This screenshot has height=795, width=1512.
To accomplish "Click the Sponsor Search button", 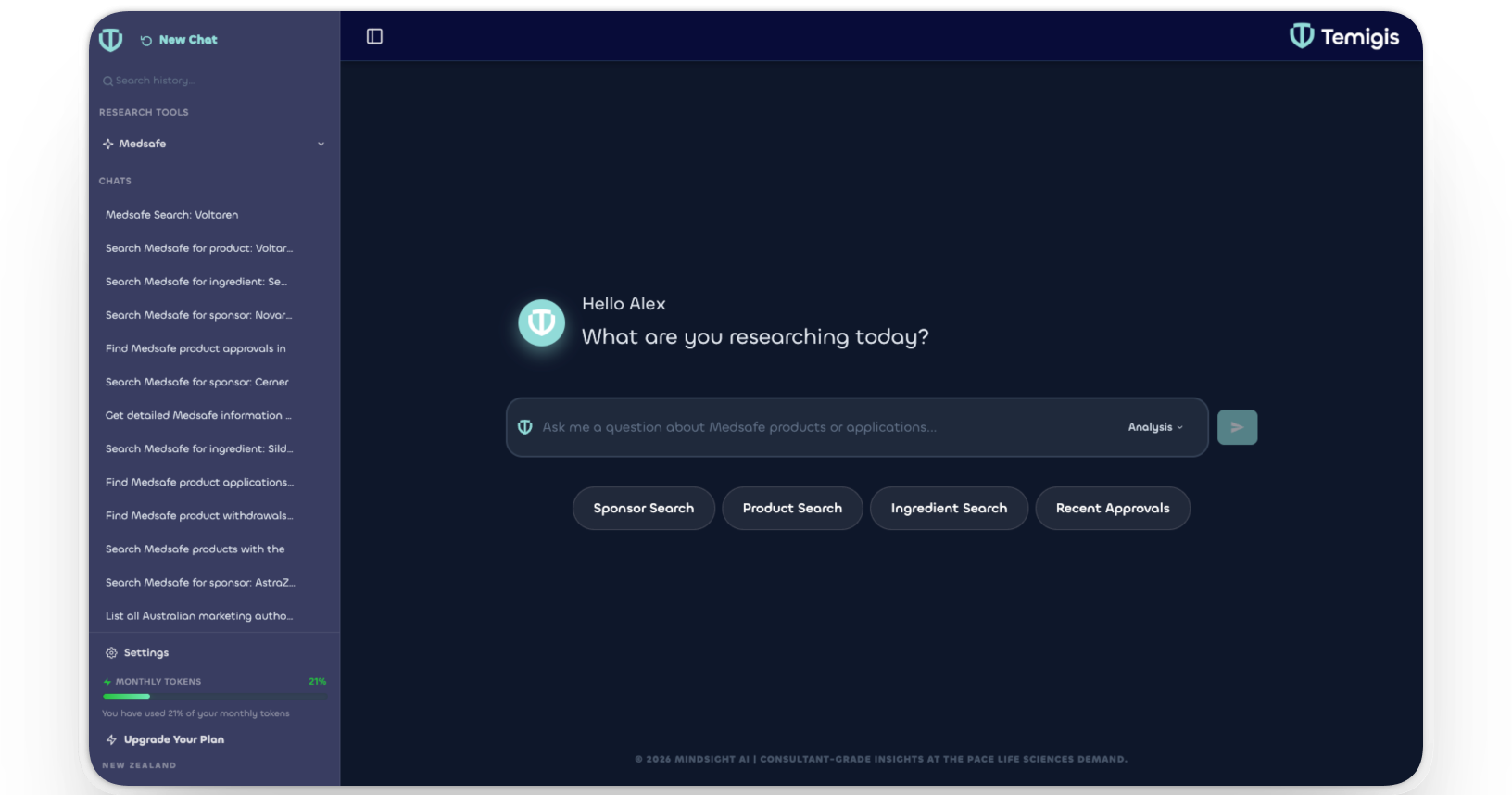I will coord(644,508).
